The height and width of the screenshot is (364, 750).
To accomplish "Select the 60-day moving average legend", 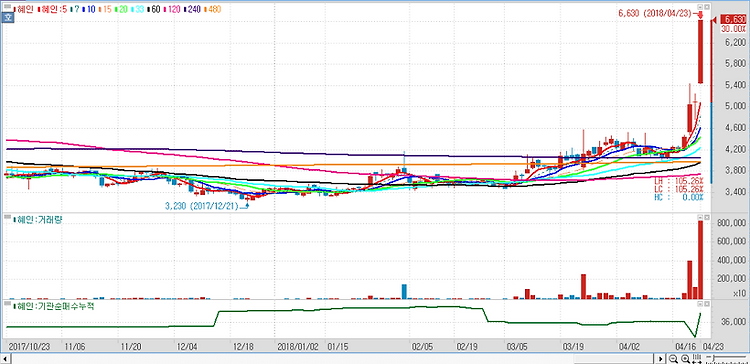I will click(x=153, y=9).
